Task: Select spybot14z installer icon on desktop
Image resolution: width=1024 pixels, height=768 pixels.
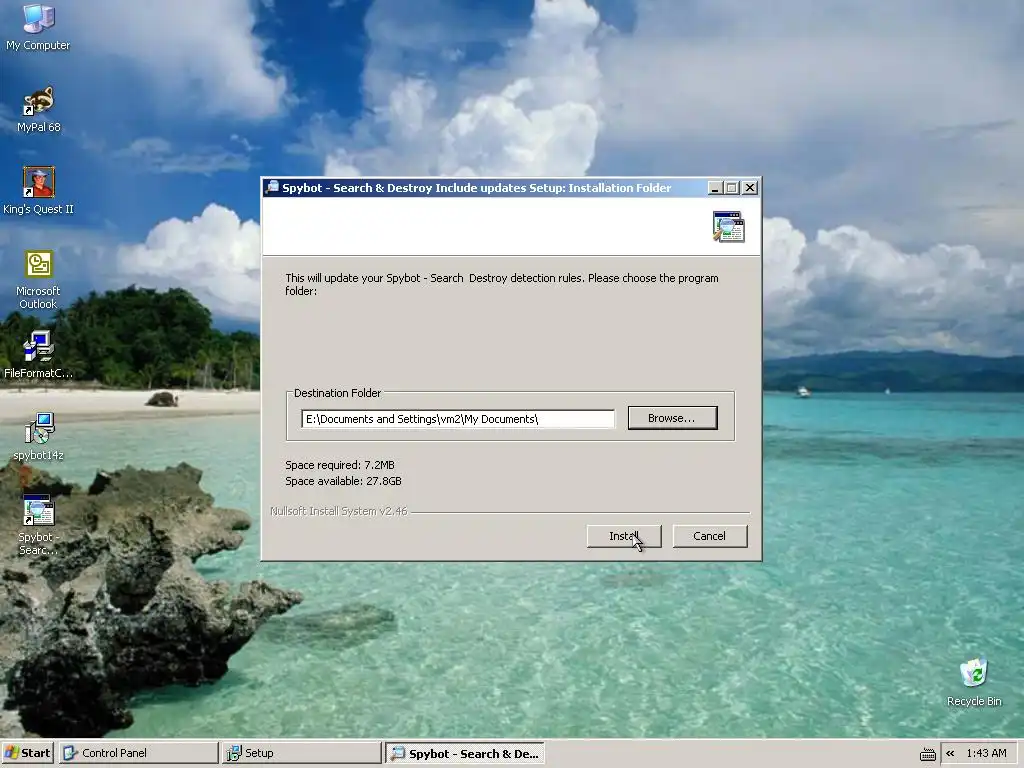Action: point(39,436)
